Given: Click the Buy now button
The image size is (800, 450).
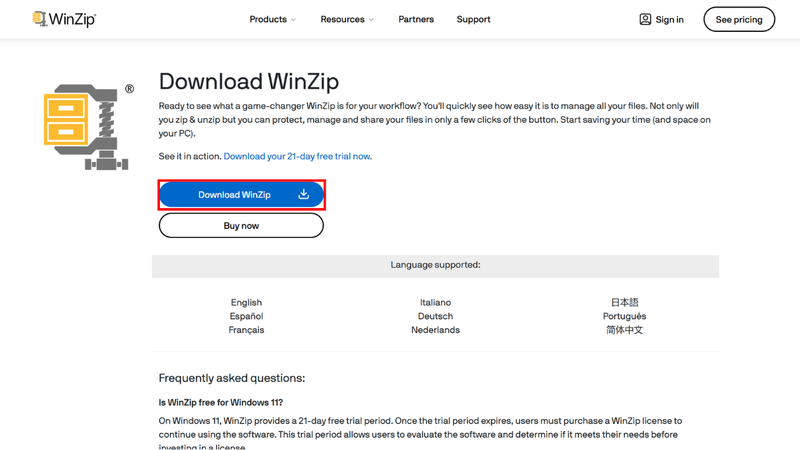Looking at the screenshot, I should tap(241, 226).
